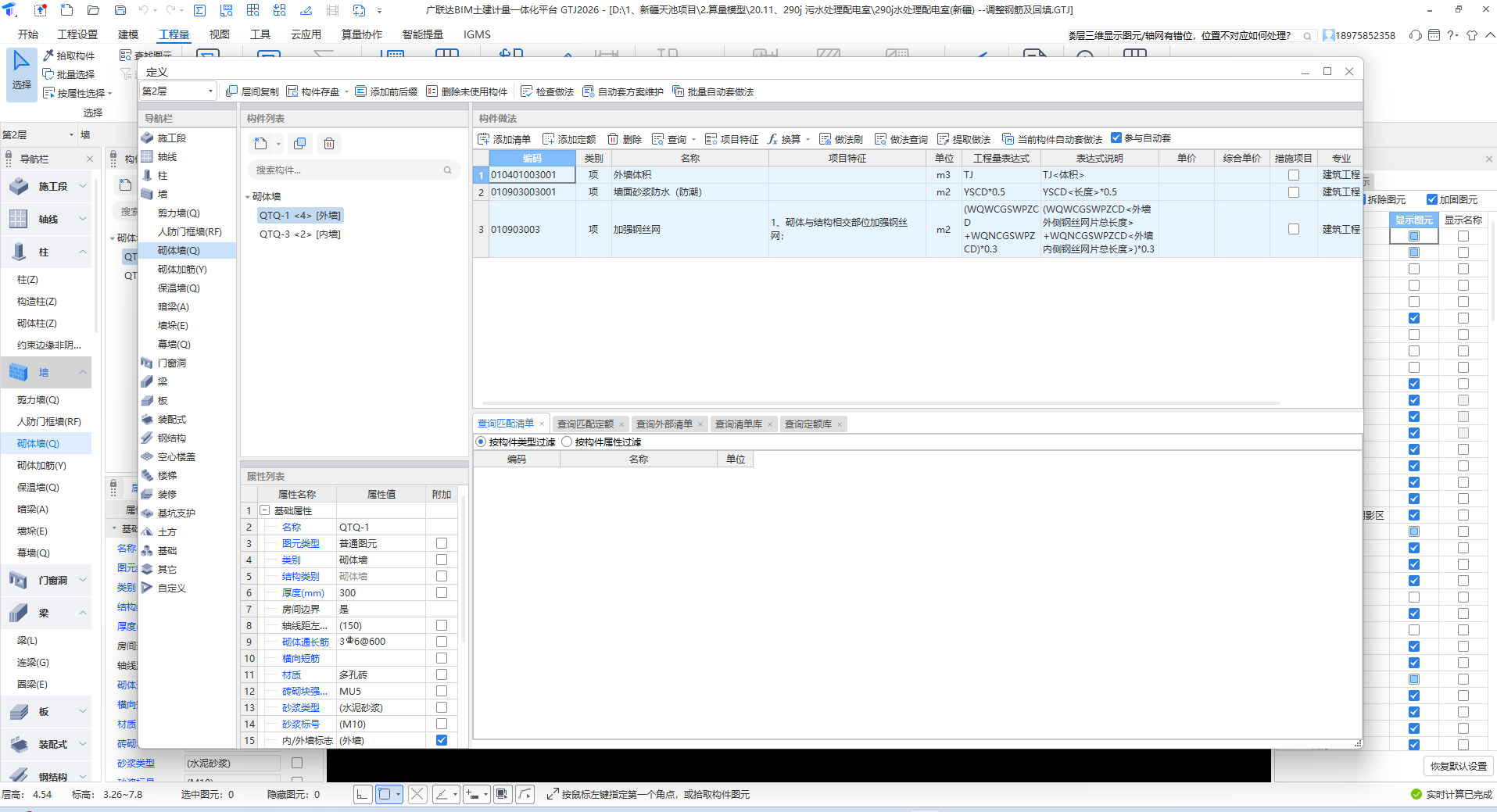Screen dimensions: 1497x812
Task: Click the 批量选择 tool
Action: (70, 74)
